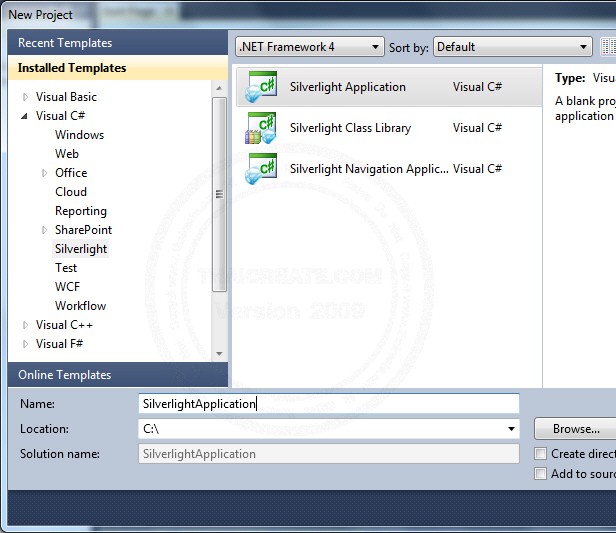The image size is (616, 533).
Task: Open the Online Templates section
Action: point(117,375)
